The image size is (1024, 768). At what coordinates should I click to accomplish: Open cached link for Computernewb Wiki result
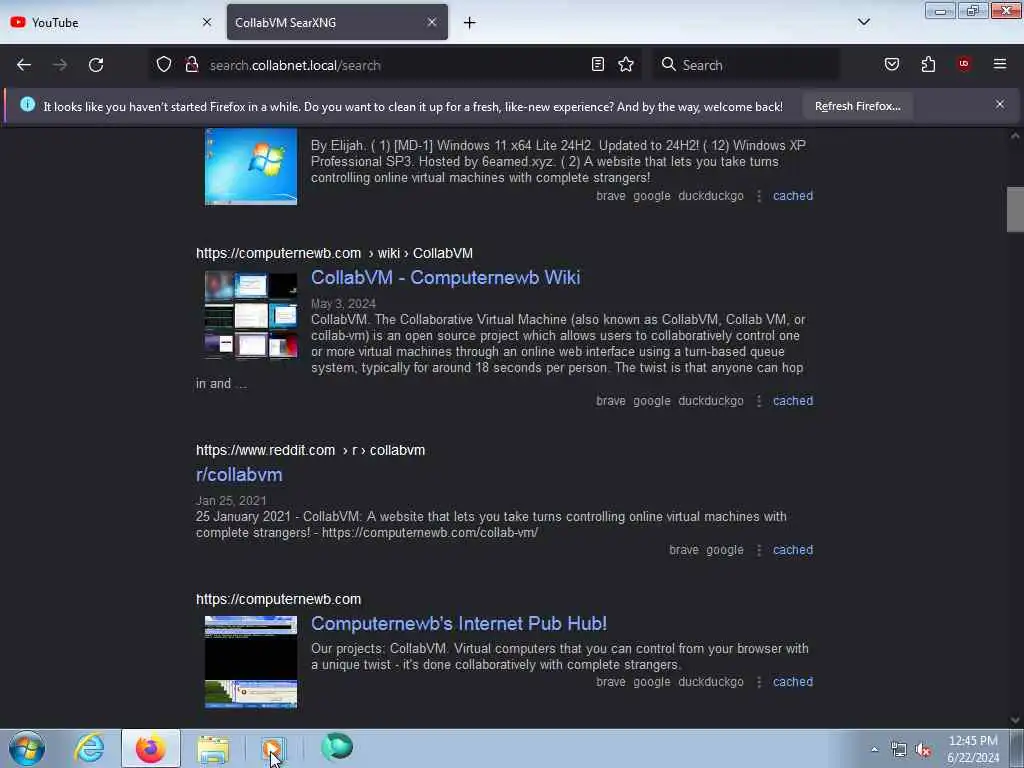click(x=793, y=401)
